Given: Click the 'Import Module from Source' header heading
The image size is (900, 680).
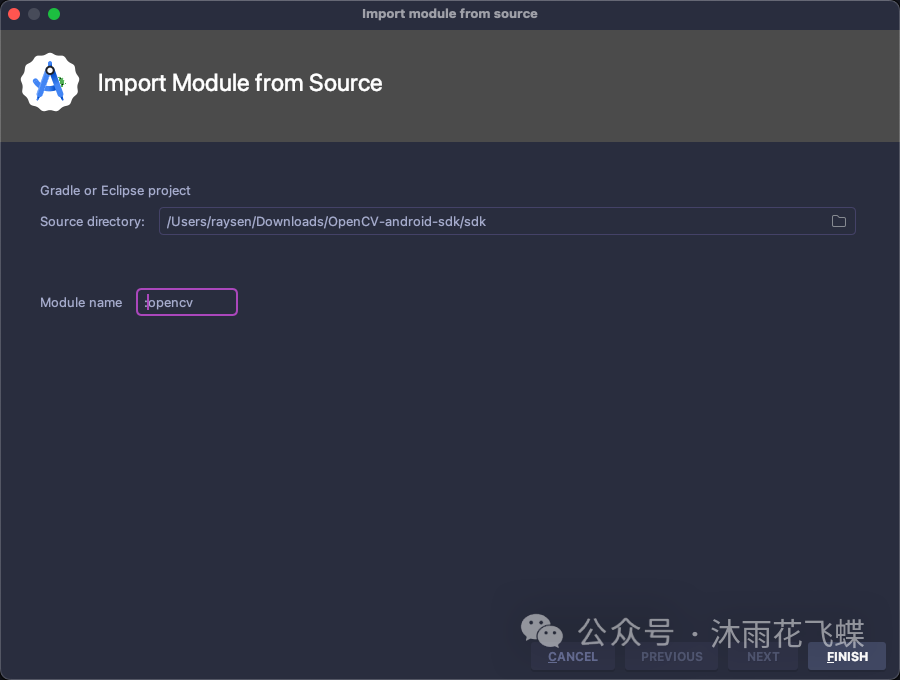Looking at the screenshot, I should (240, 83).
